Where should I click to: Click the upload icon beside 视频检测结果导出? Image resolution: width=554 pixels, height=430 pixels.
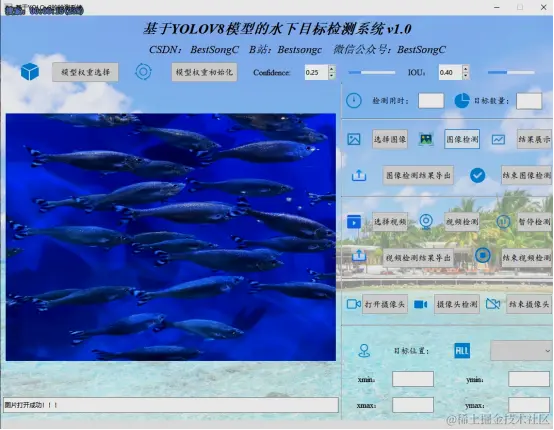[359, 255]
